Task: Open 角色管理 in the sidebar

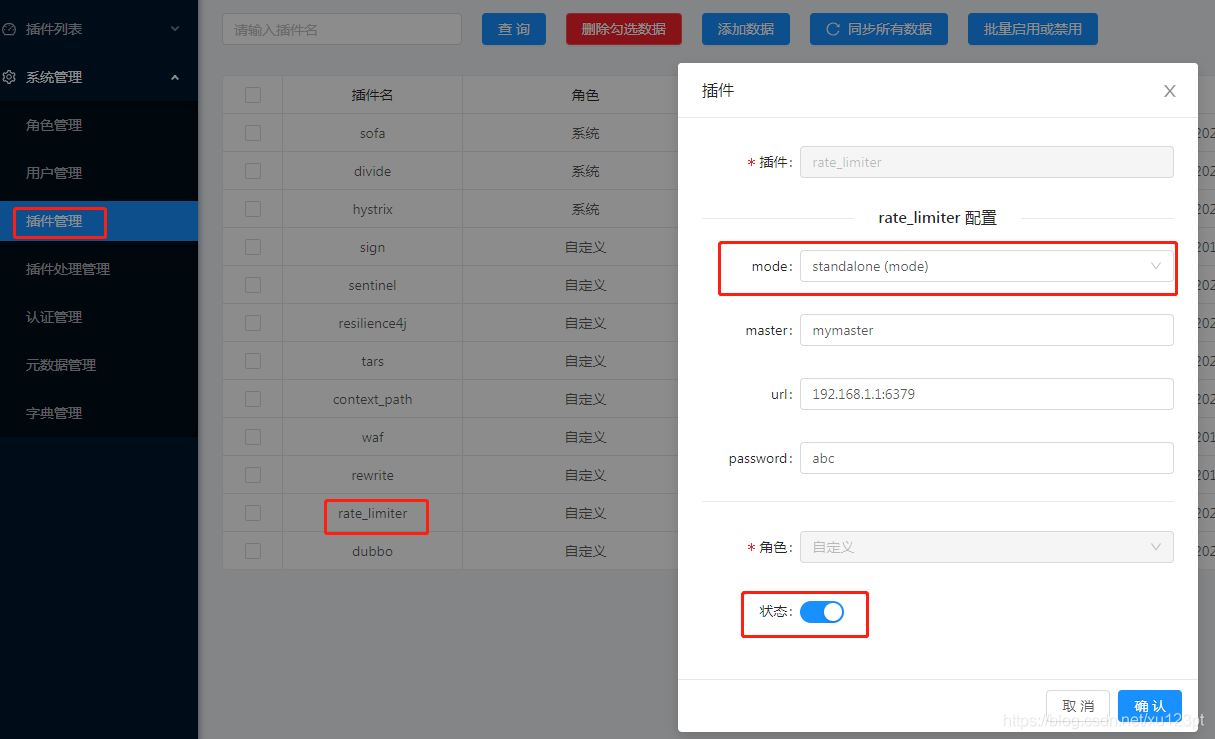Action: click(99, 125)
